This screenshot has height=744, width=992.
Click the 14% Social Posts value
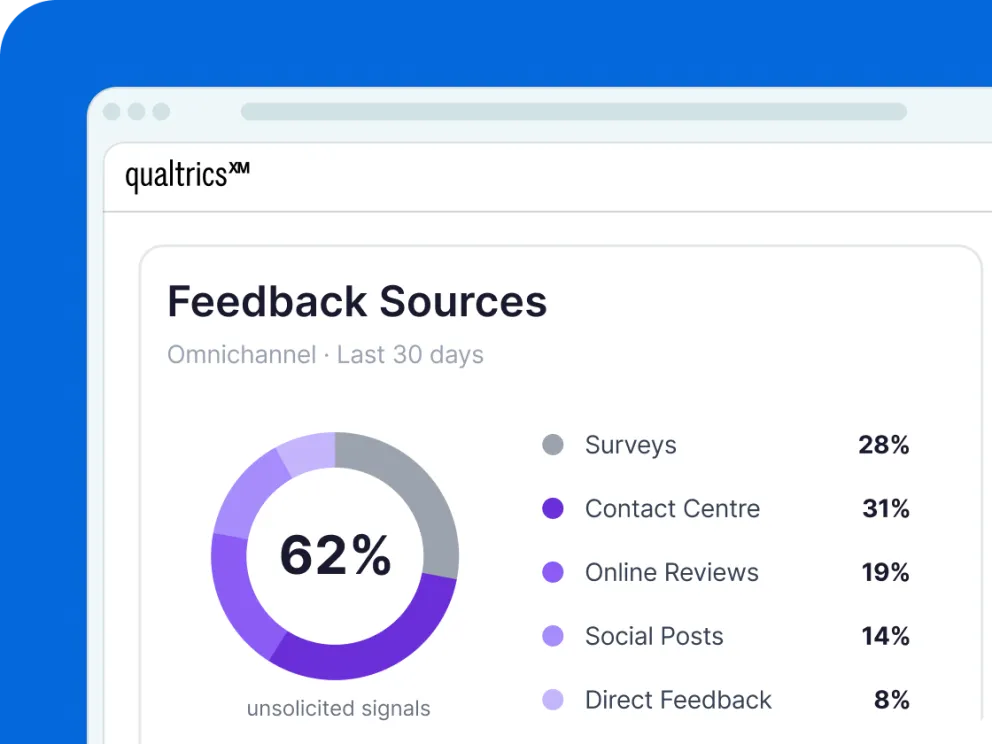click(885, 636)
